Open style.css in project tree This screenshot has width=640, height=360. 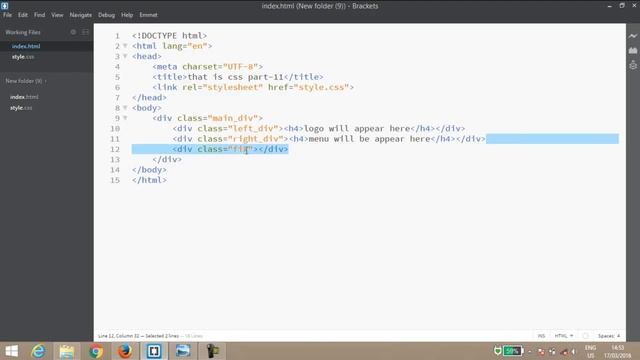[x=21, y=108]
